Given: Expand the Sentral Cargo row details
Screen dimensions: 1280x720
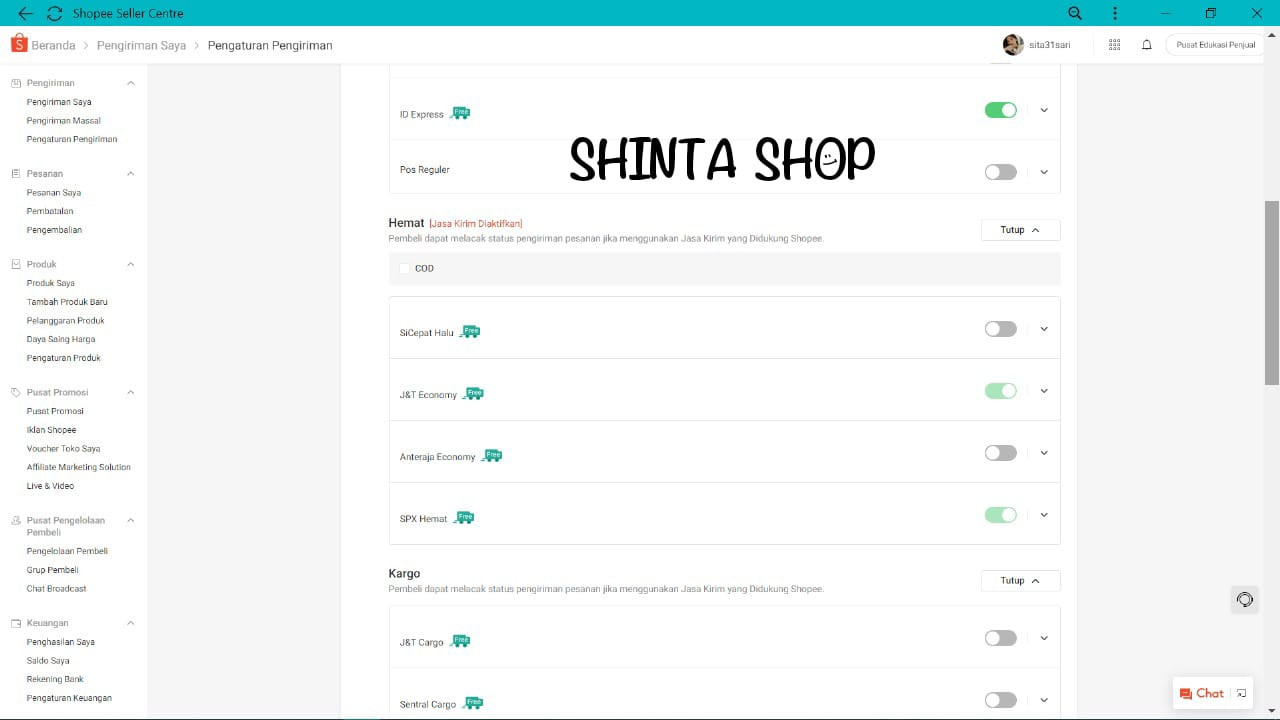Looking at the screenshot, I should tap(1044, 700).
